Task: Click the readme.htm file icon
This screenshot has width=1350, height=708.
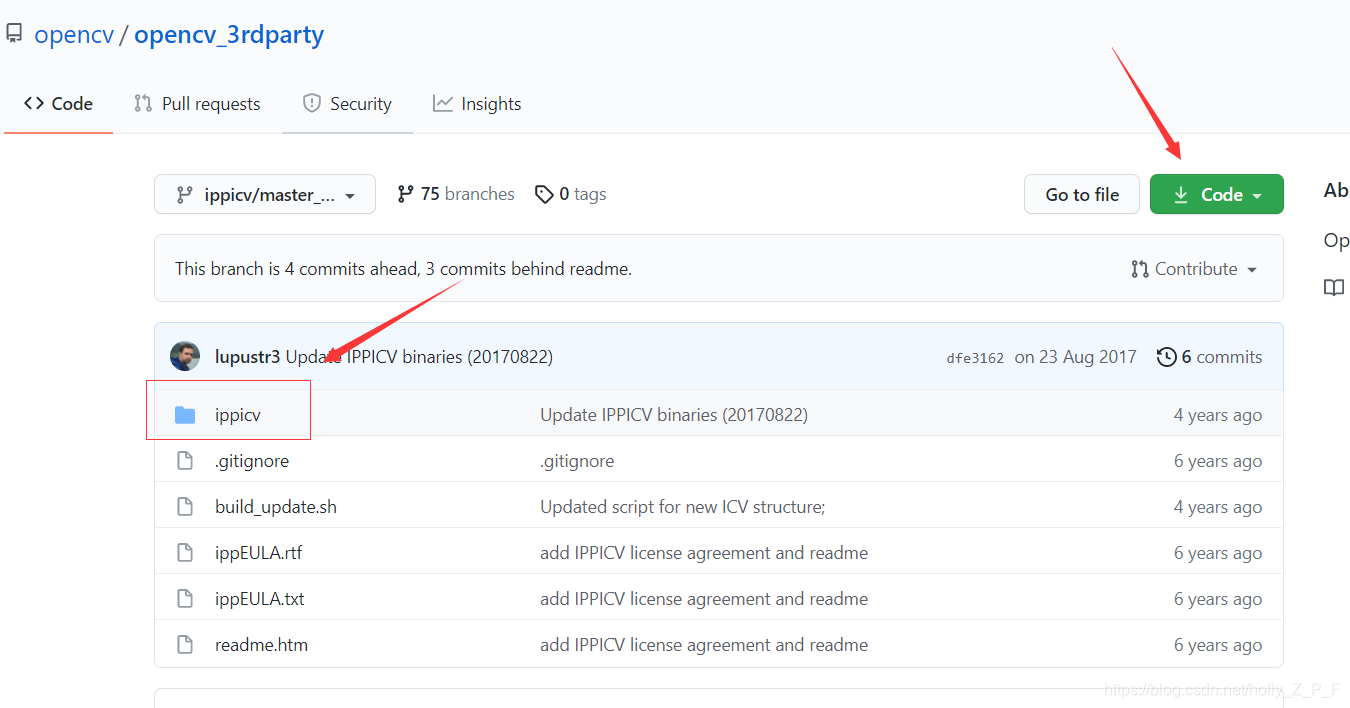Action: [x=185, y=645]
